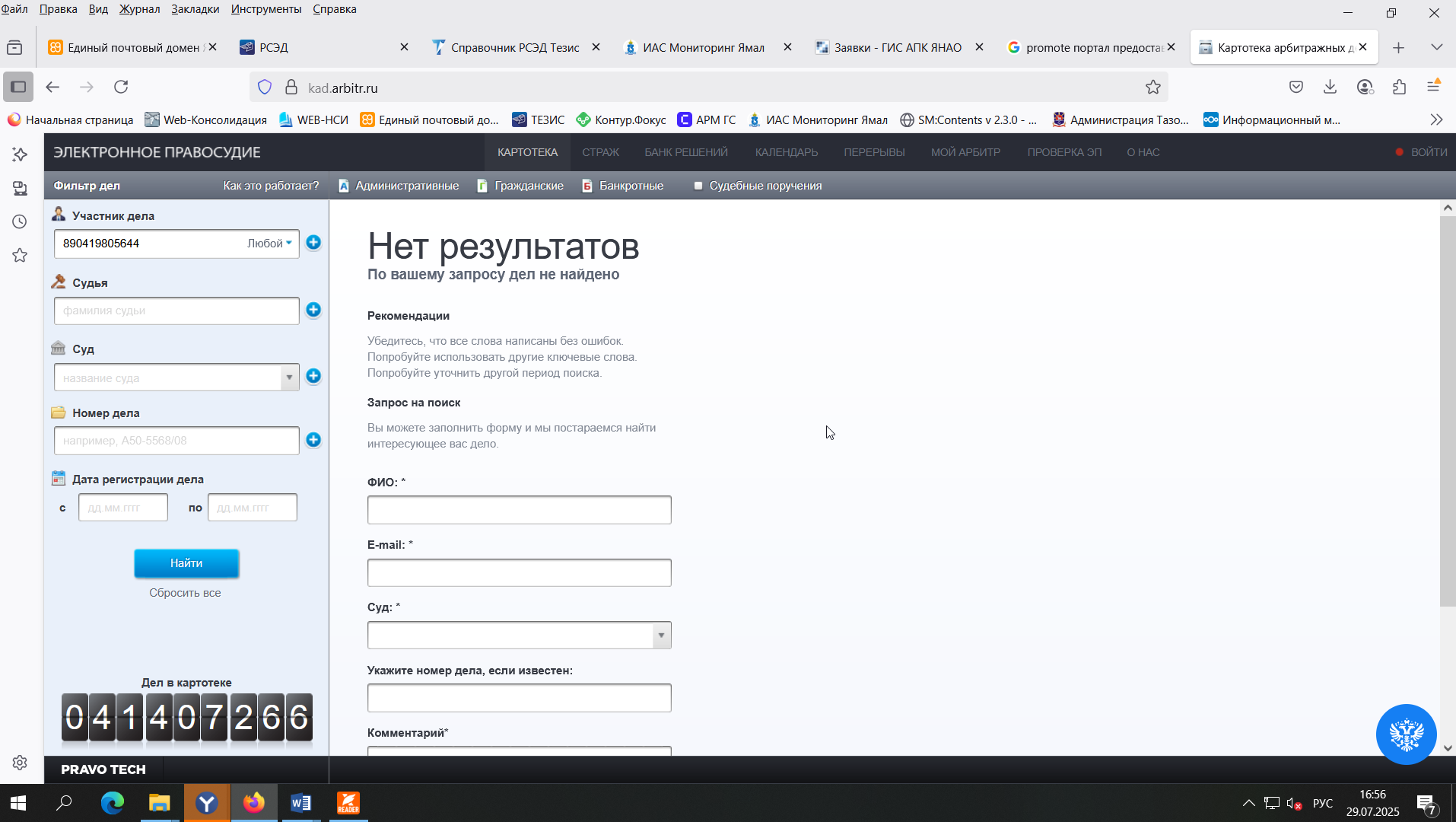Open Контур.Фокус bookmark
This screenshot has height=822, width=1456.
(x=621, y=119)
